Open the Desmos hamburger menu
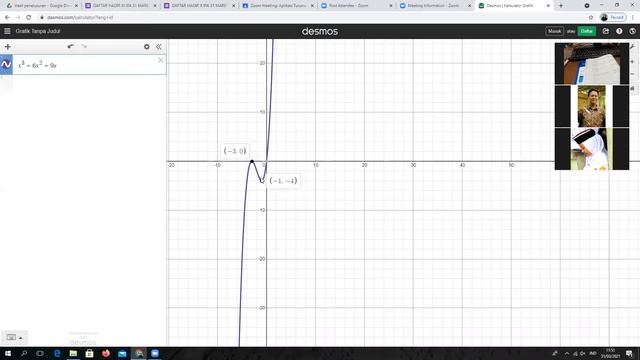 tap(7, 31)
